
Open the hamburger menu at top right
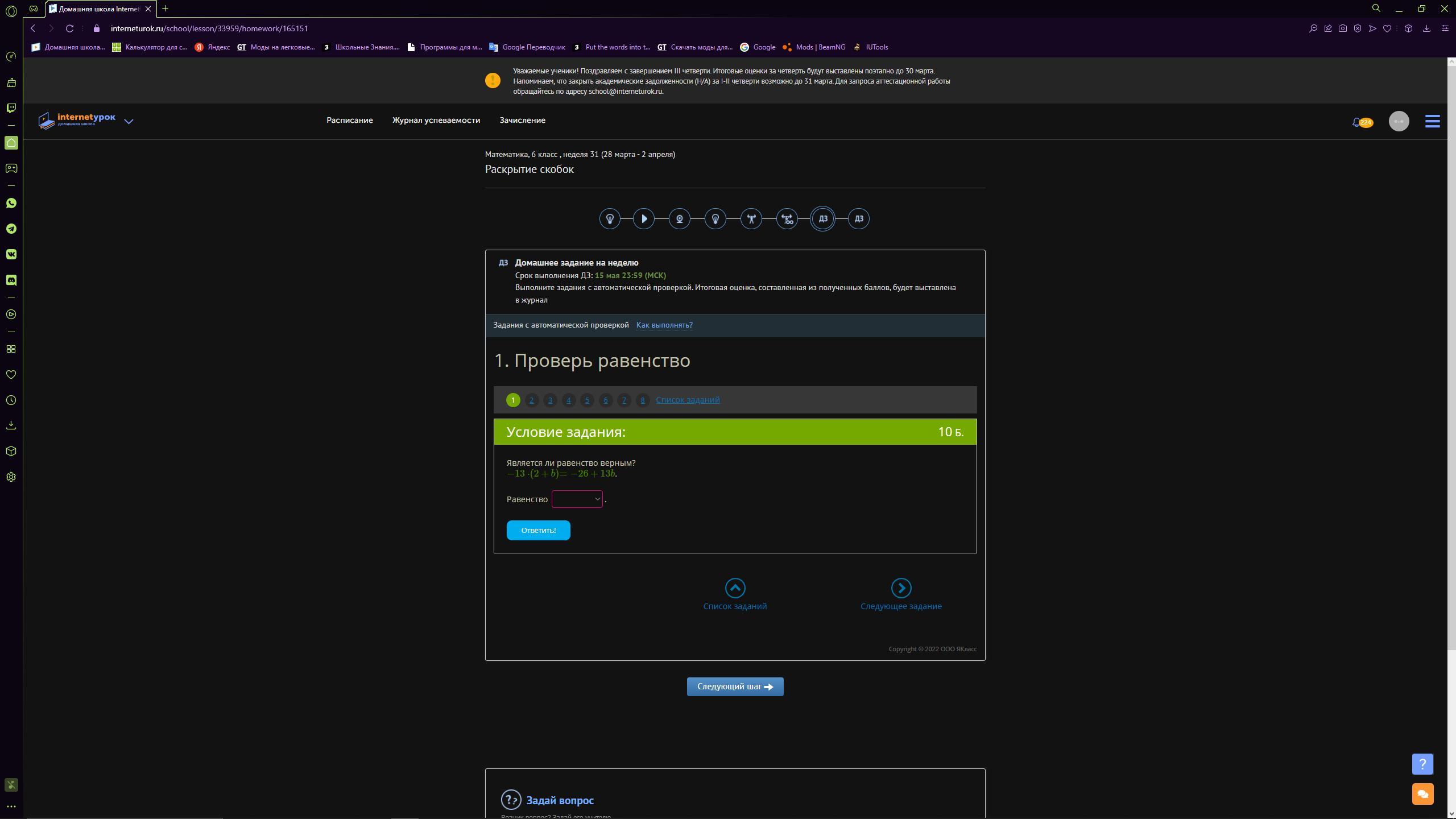tap(1432, 121)
